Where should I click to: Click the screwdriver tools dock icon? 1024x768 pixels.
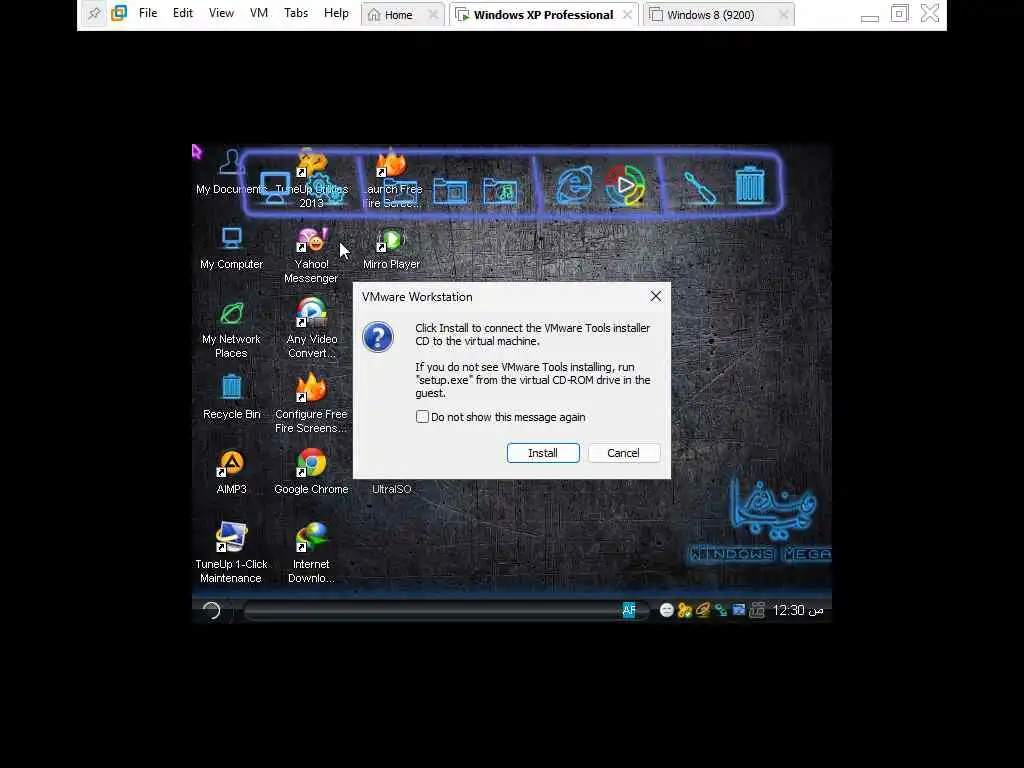[x=699, y=187]
